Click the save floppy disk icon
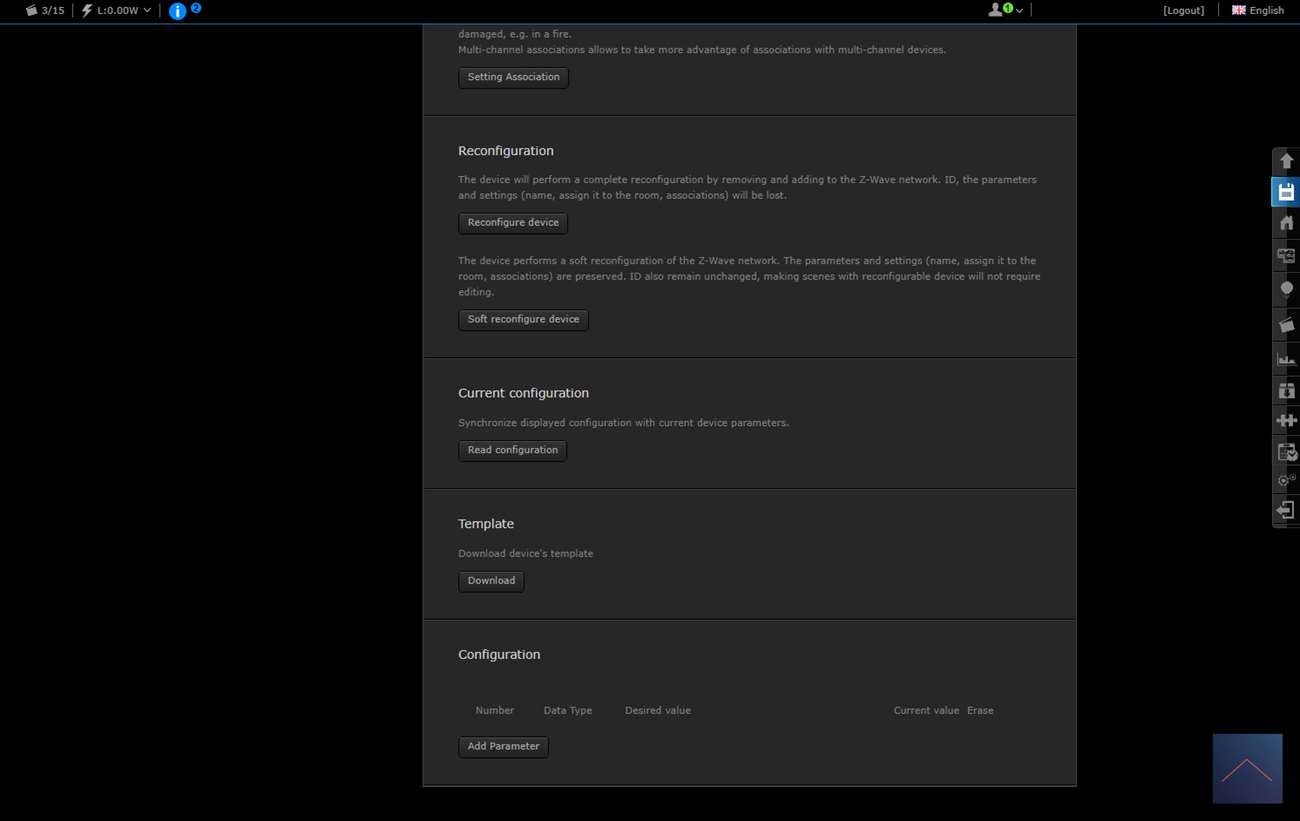The height and width of the screenshot is (821, 1300). pos(1286,192)
